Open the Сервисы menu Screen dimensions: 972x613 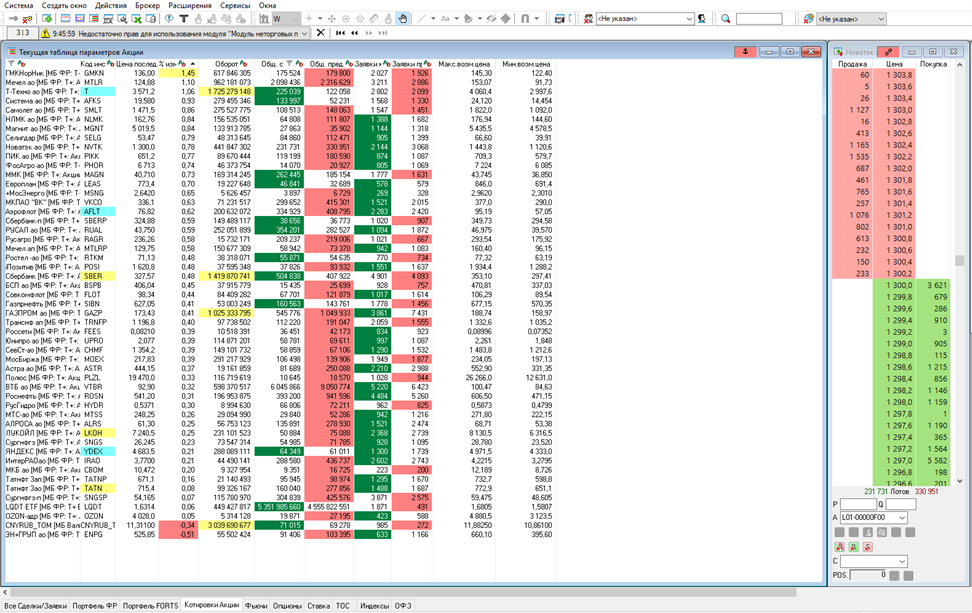point(235,5)
